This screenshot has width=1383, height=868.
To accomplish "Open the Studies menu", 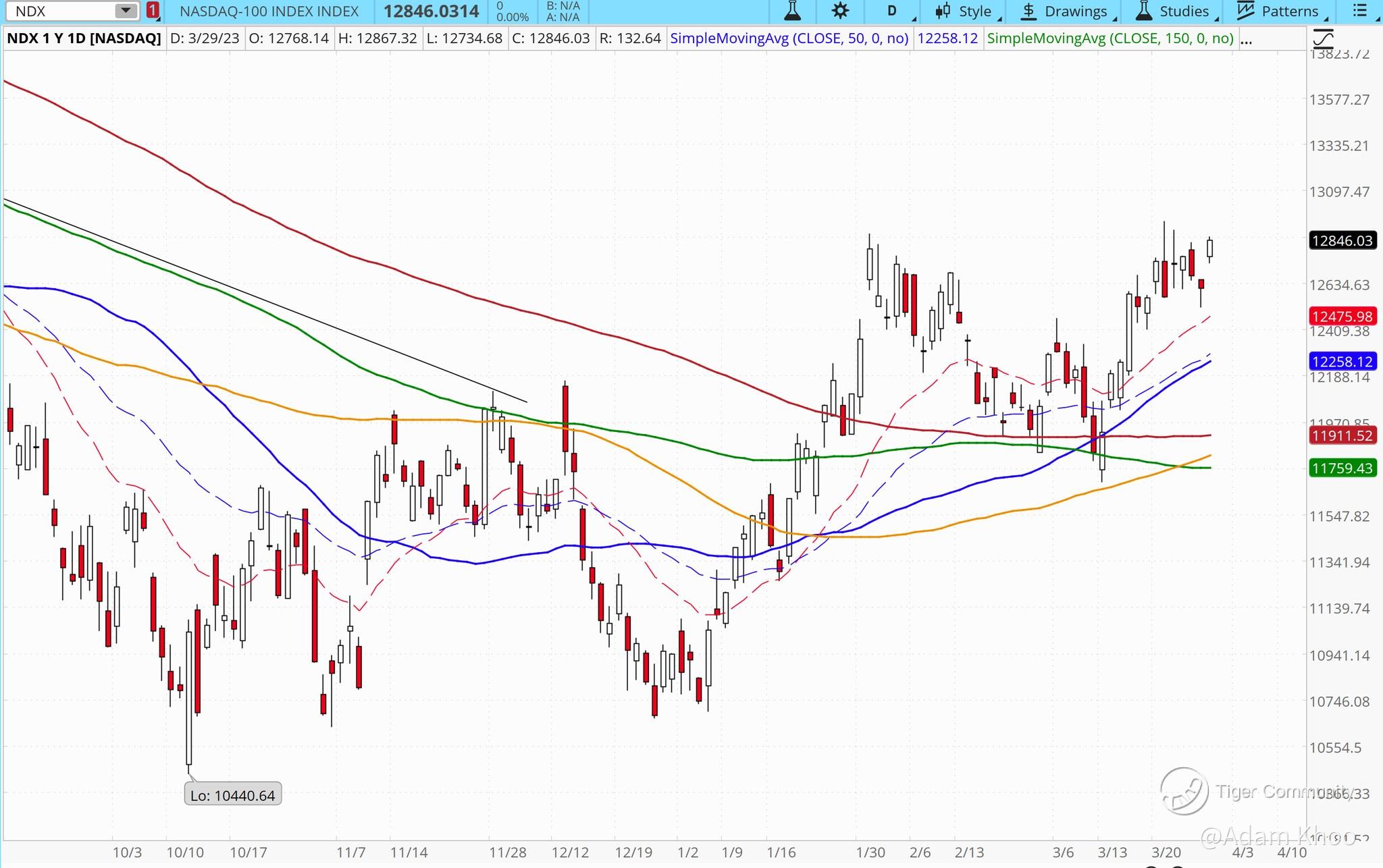I will click(x=1174, y=11).
